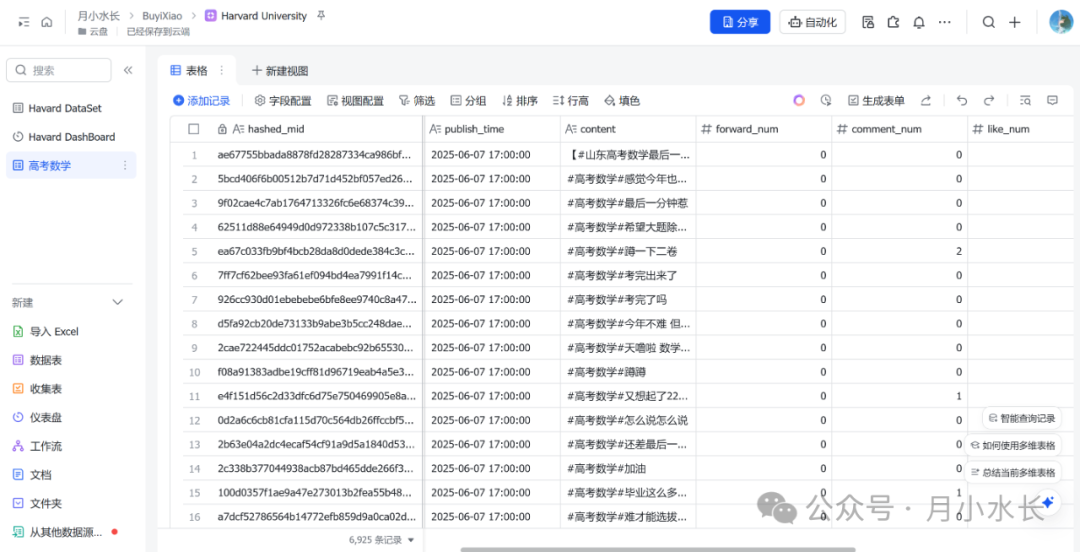Open the plugin puzzle-piece icon
This screenshot has height=552, width=1080.
893,22
